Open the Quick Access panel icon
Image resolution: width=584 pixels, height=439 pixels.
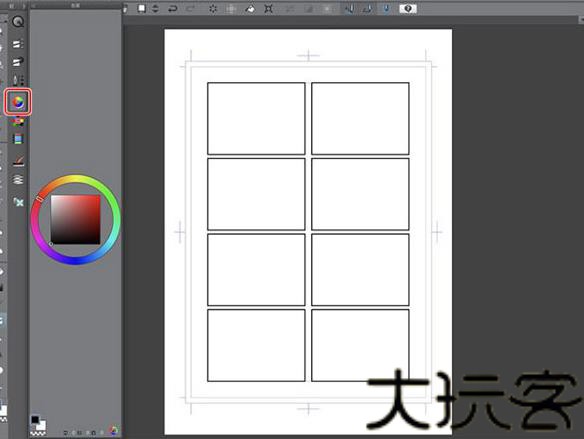tap(18, 22)
